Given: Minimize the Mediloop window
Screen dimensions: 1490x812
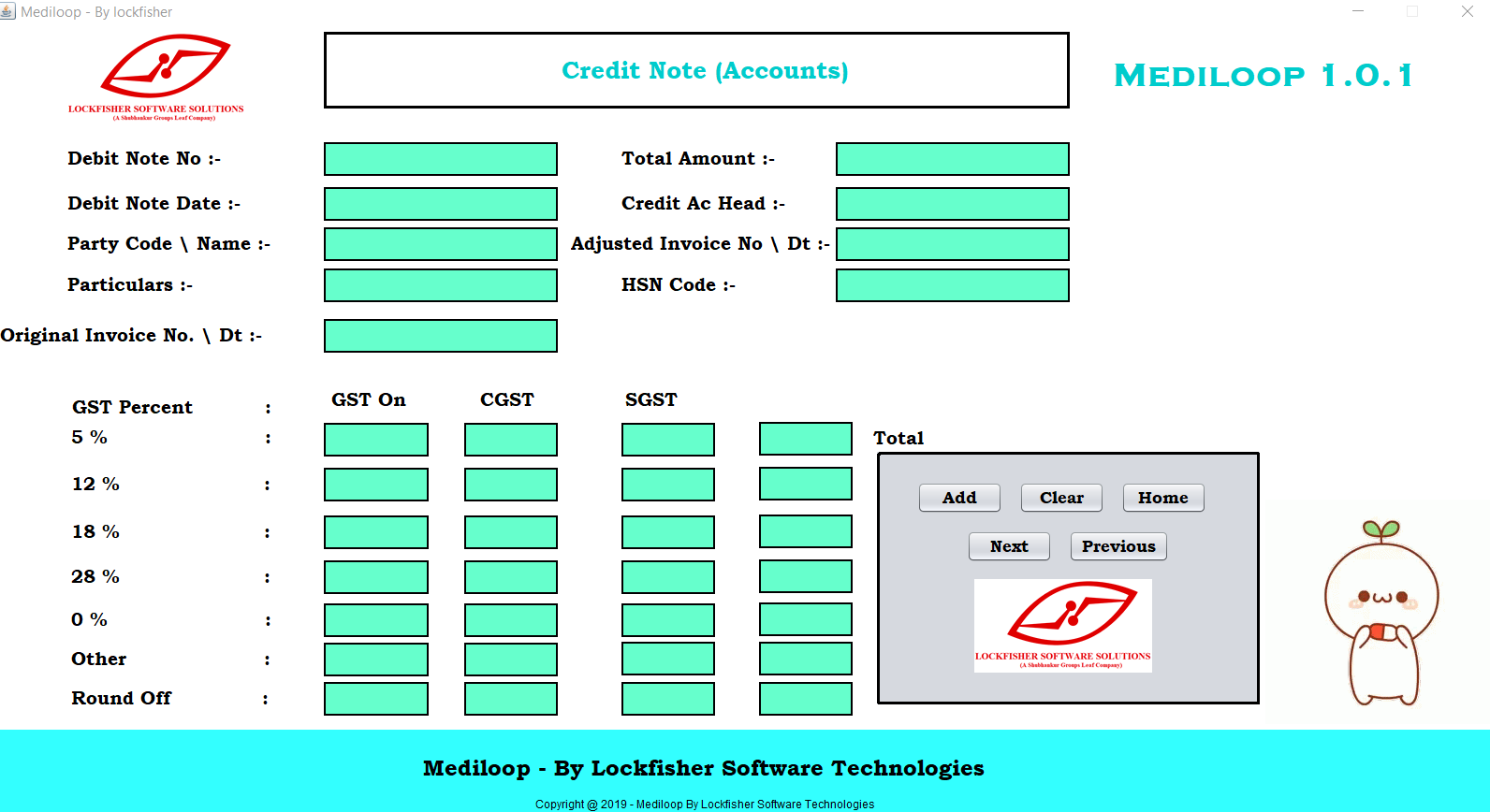Looking at the screenshot, I should tap(1358, 11).
